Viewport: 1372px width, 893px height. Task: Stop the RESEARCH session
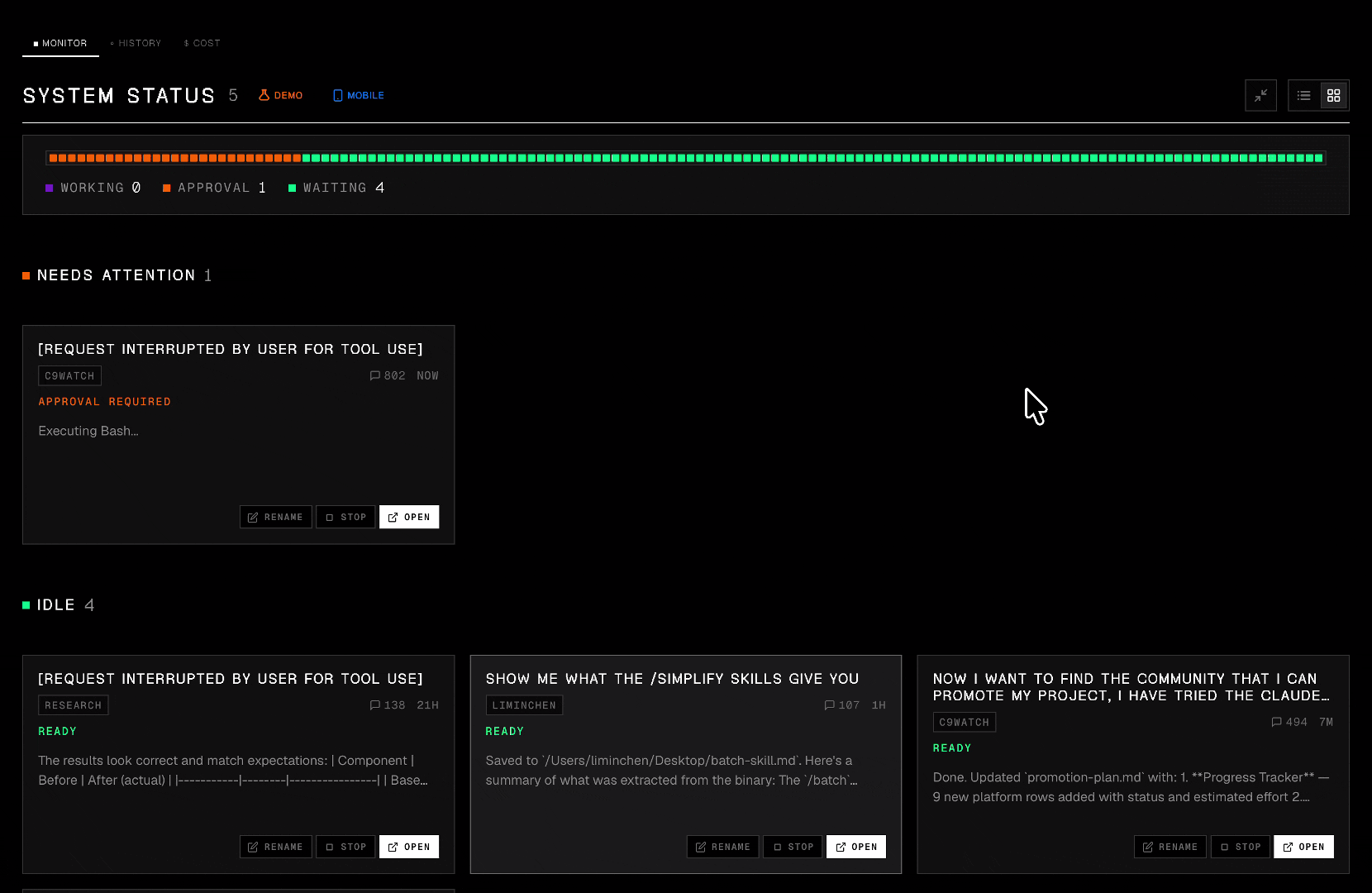pyautogui.click(x=345, y=847)
